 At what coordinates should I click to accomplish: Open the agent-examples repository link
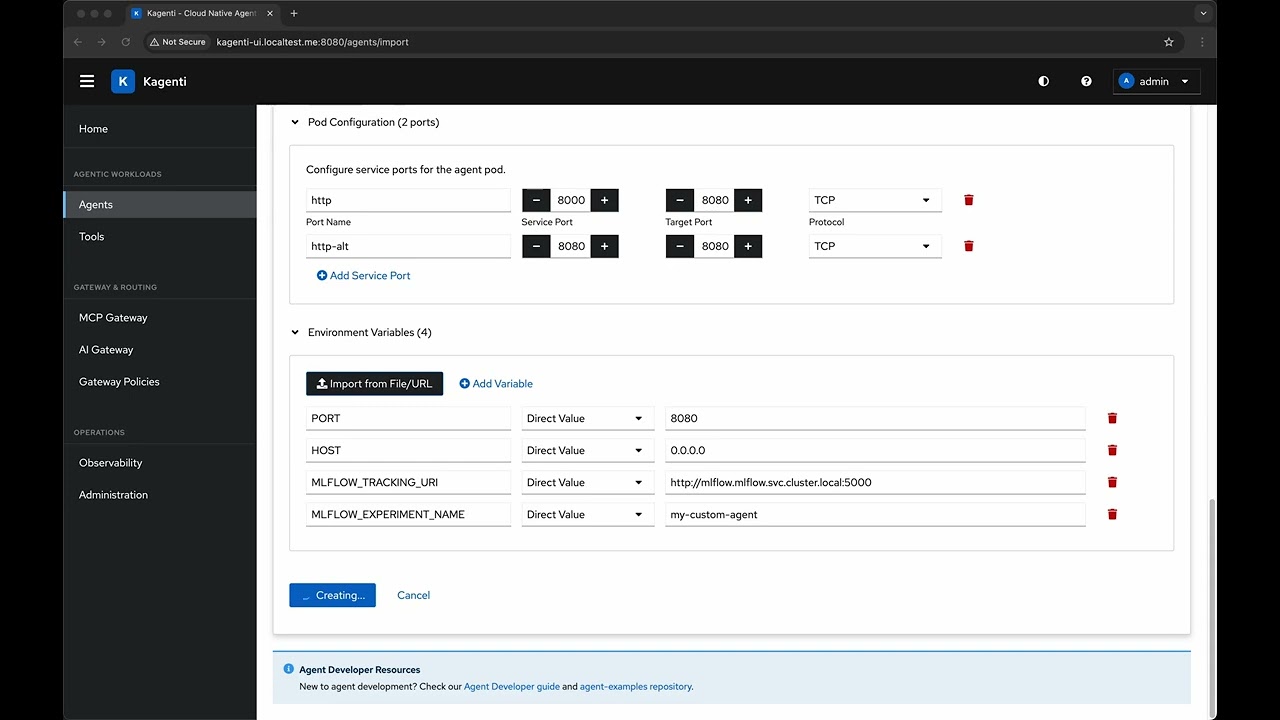[x=635, y=687]
